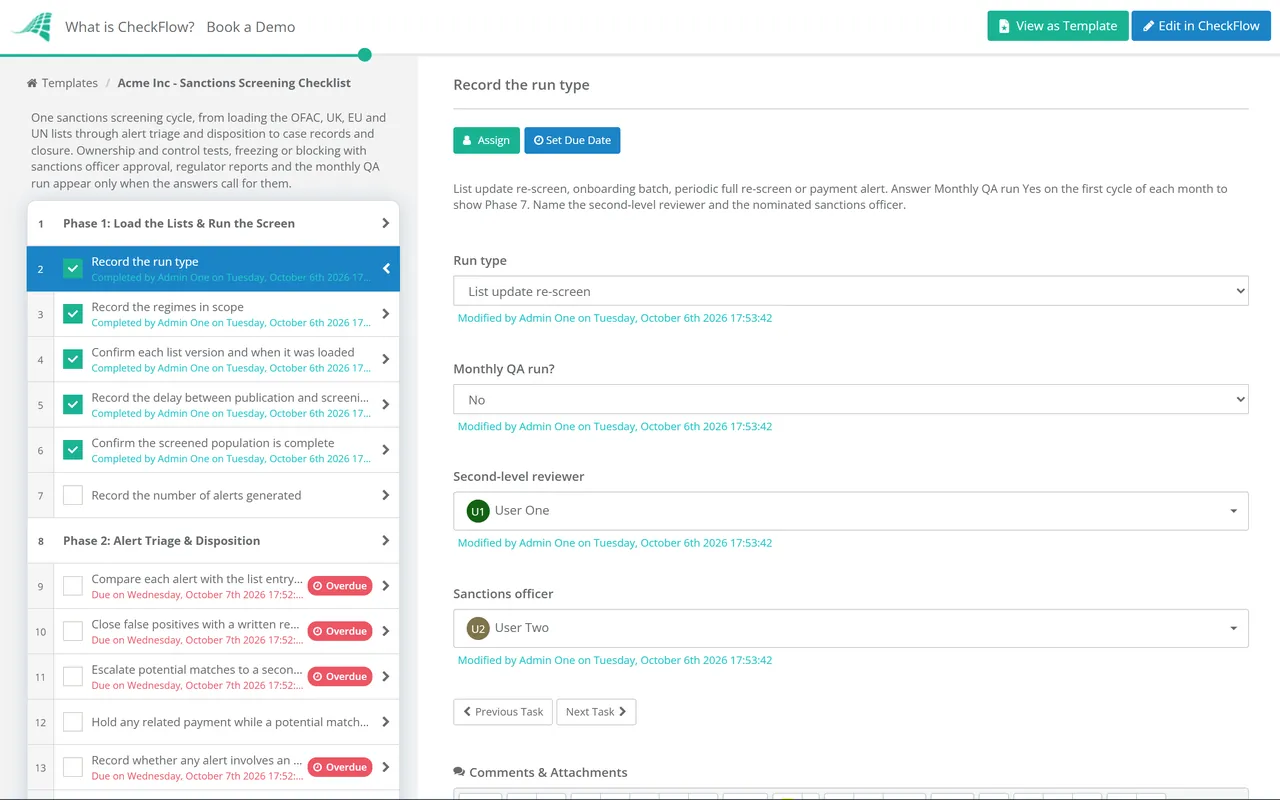Select 'Escalate potential matches' task row
Screen dimensions: 1280x800
(x=213, y=676)
